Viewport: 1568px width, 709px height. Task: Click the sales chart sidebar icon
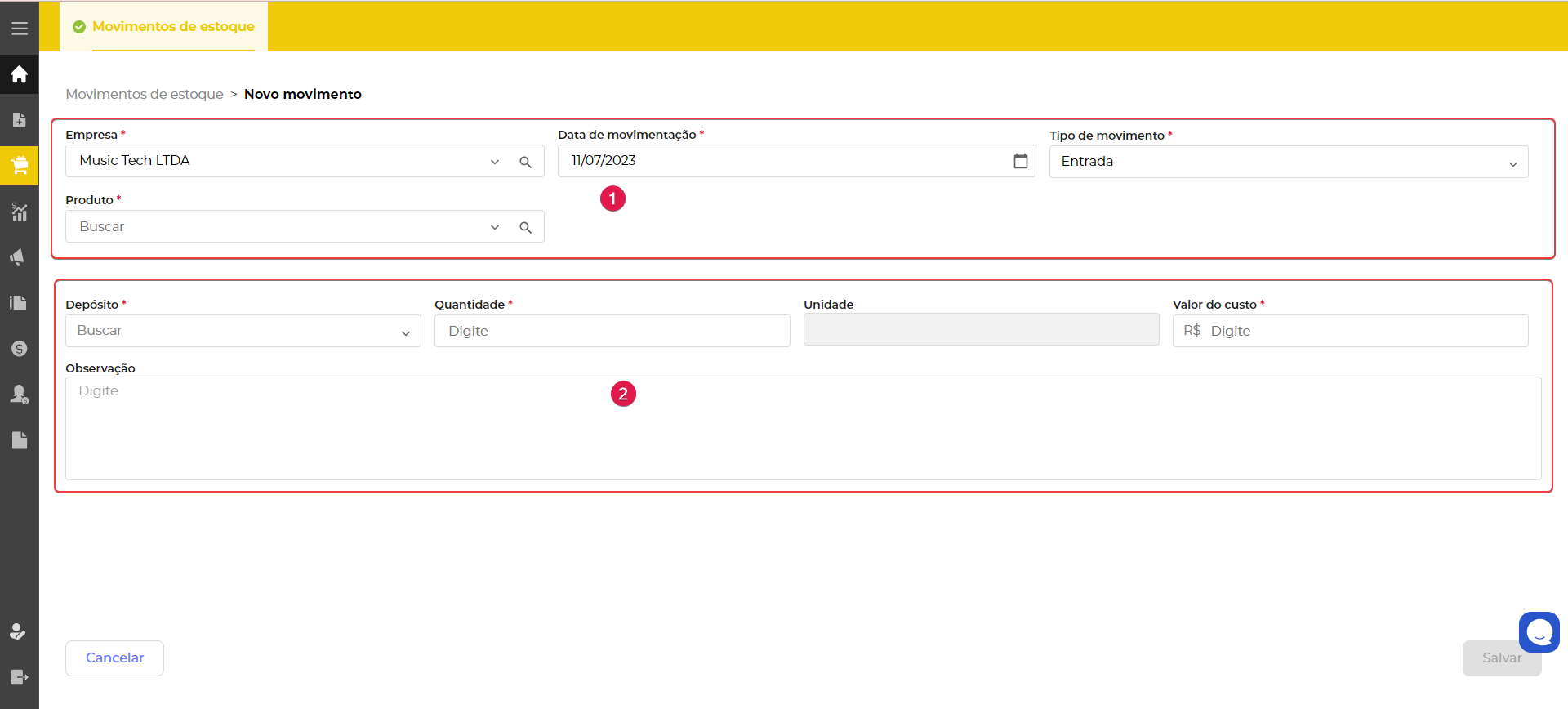pyautogui.click(x=20, y=212)
